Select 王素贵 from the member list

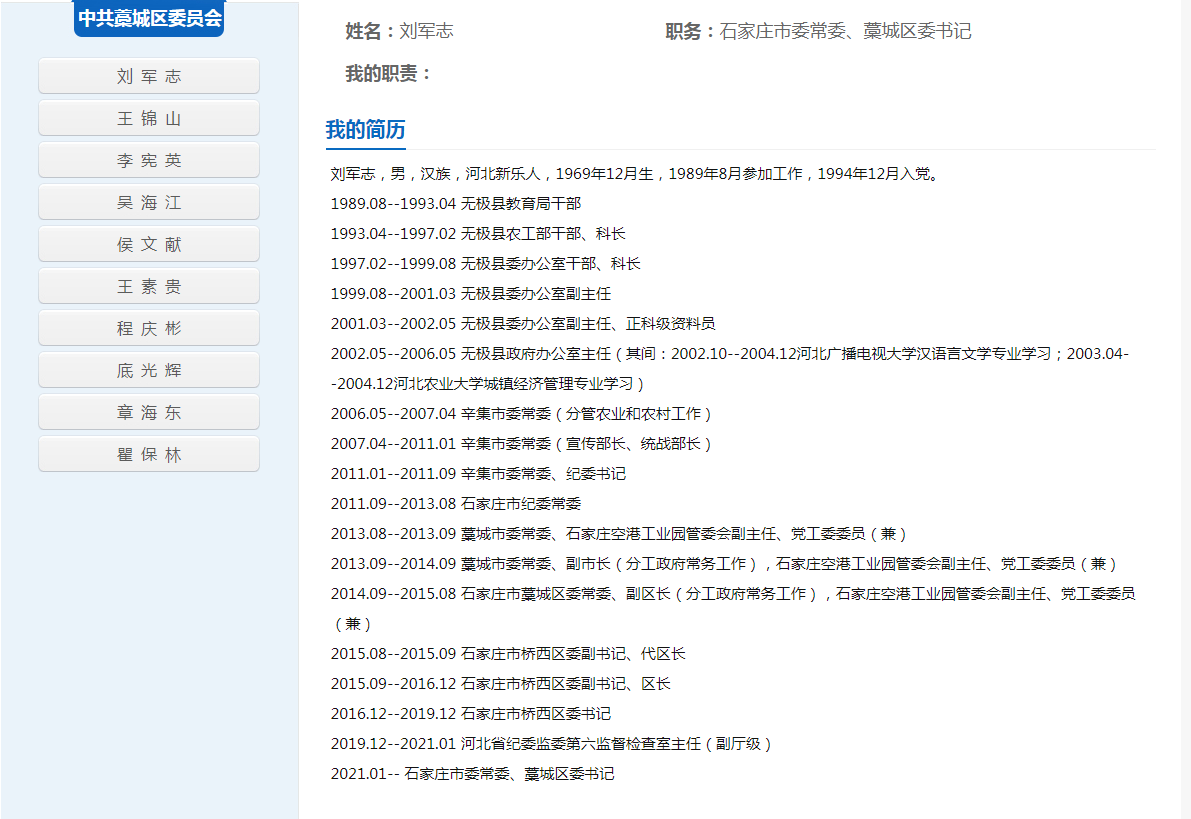tap(148, 285)
